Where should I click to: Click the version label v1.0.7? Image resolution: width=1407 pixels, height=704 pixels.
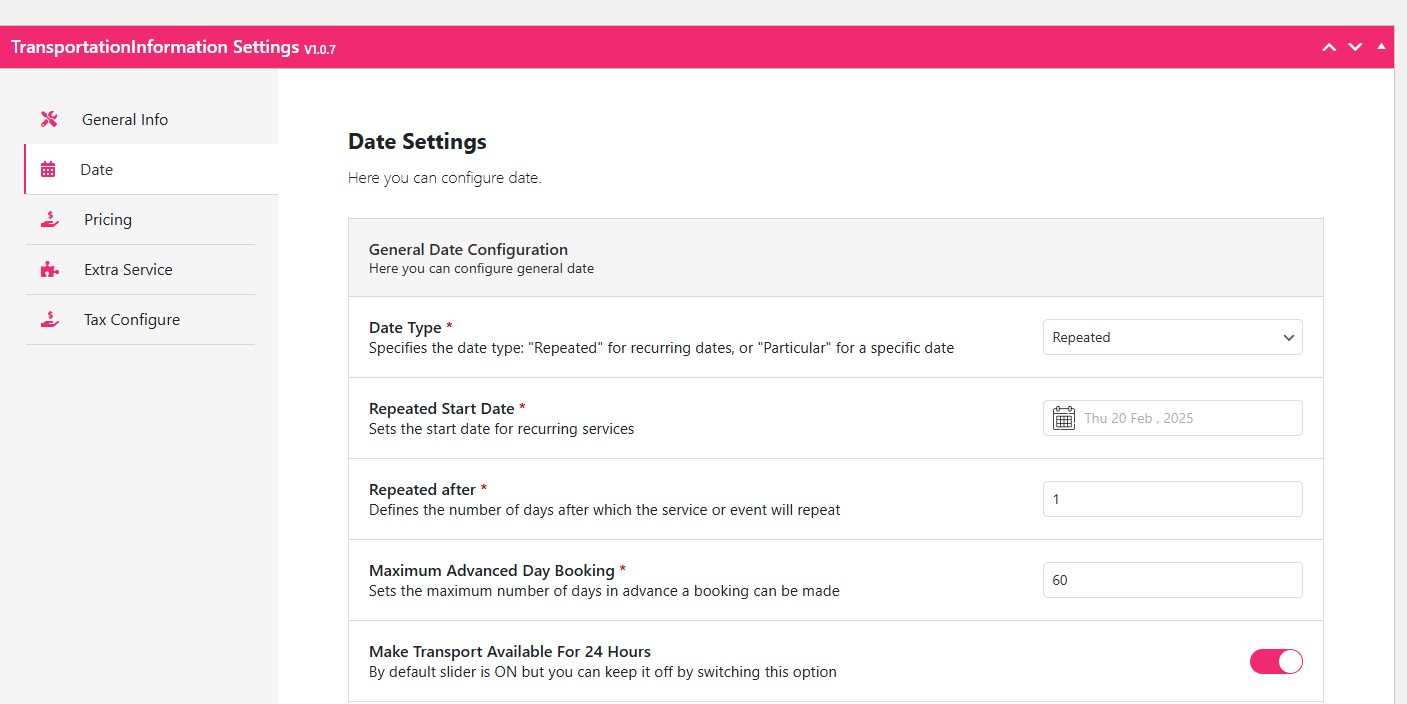coord(320,49)
